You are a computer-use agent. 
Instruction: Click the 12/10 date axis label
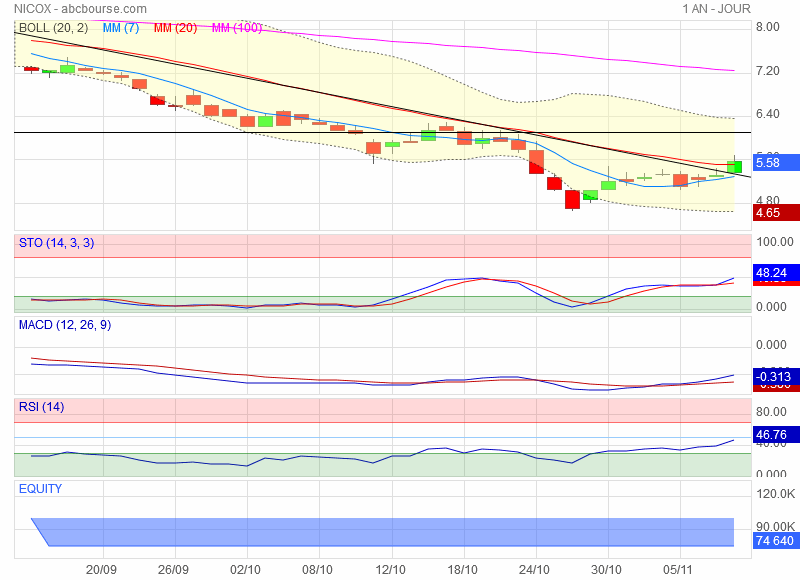[x=390, y=569]
